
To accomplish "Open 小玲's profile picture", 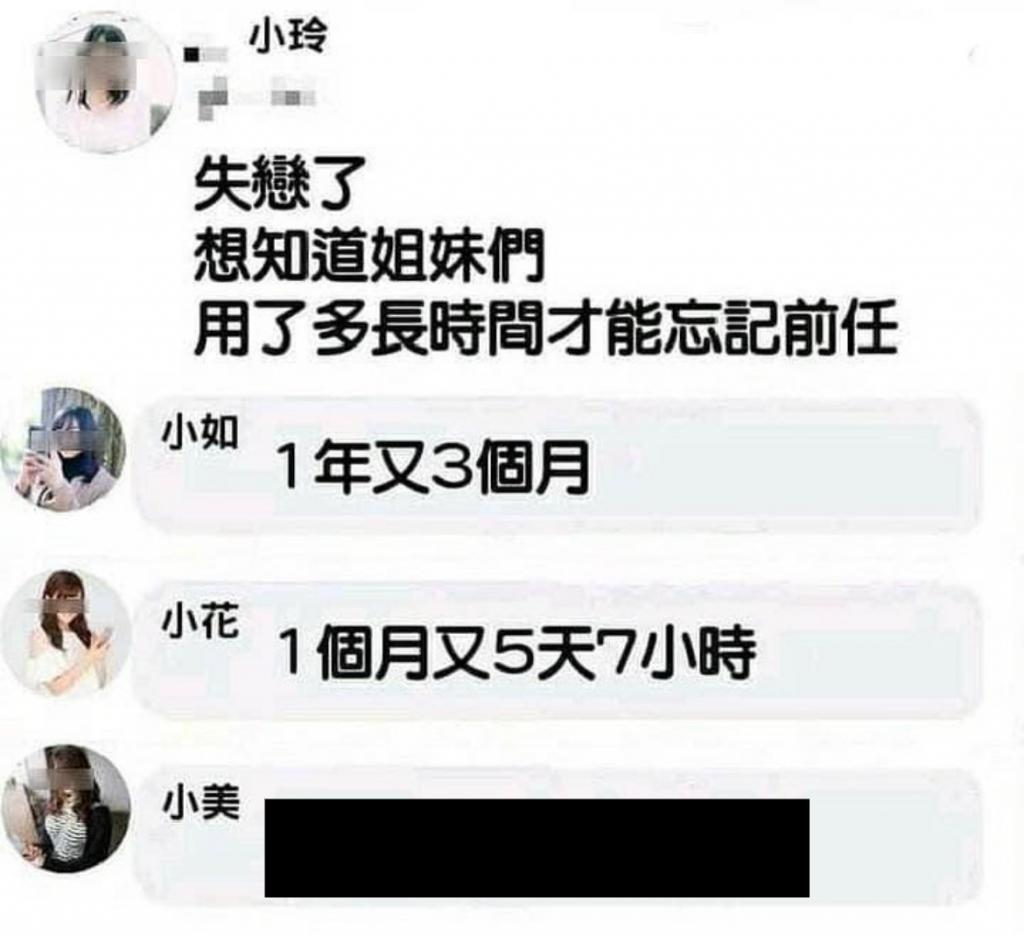I will coord(104,83).
